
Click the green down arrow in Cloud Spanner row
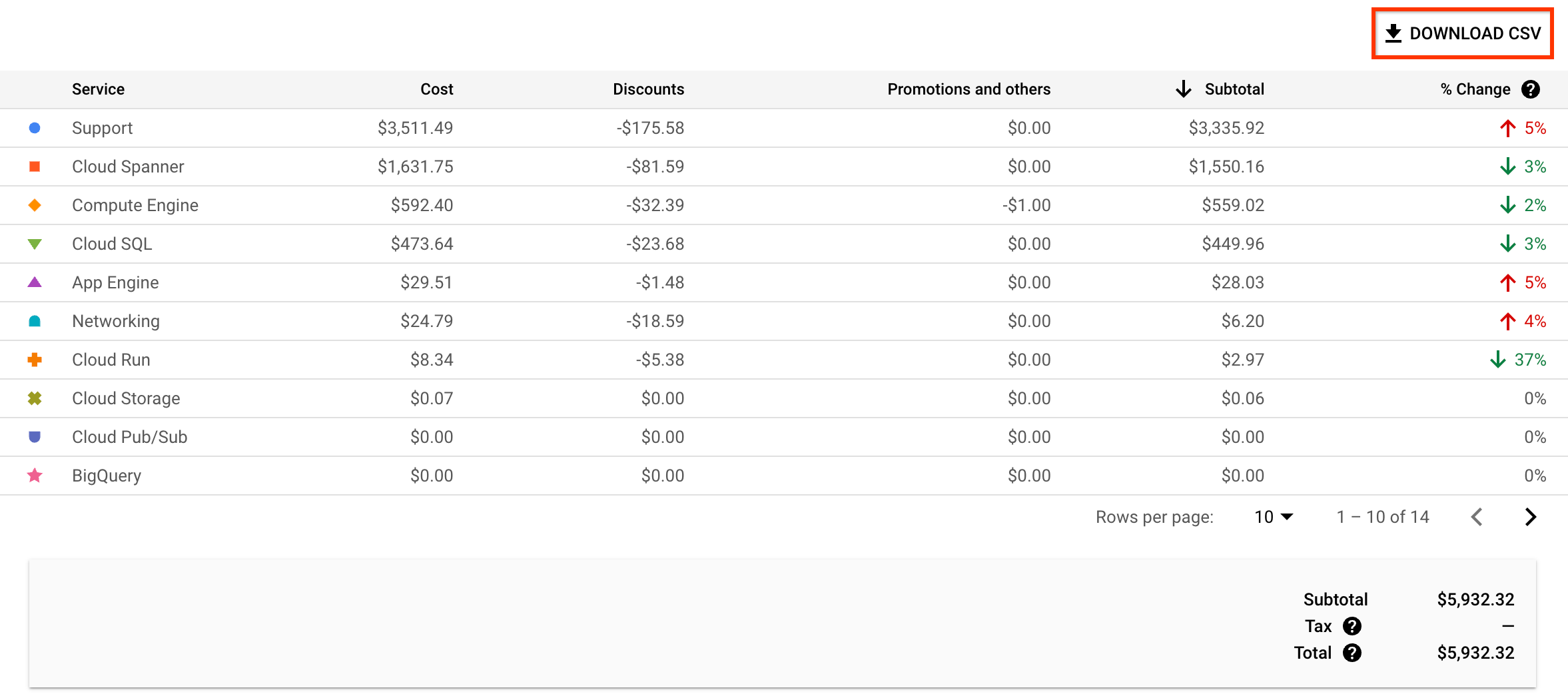pos(1508,167)
